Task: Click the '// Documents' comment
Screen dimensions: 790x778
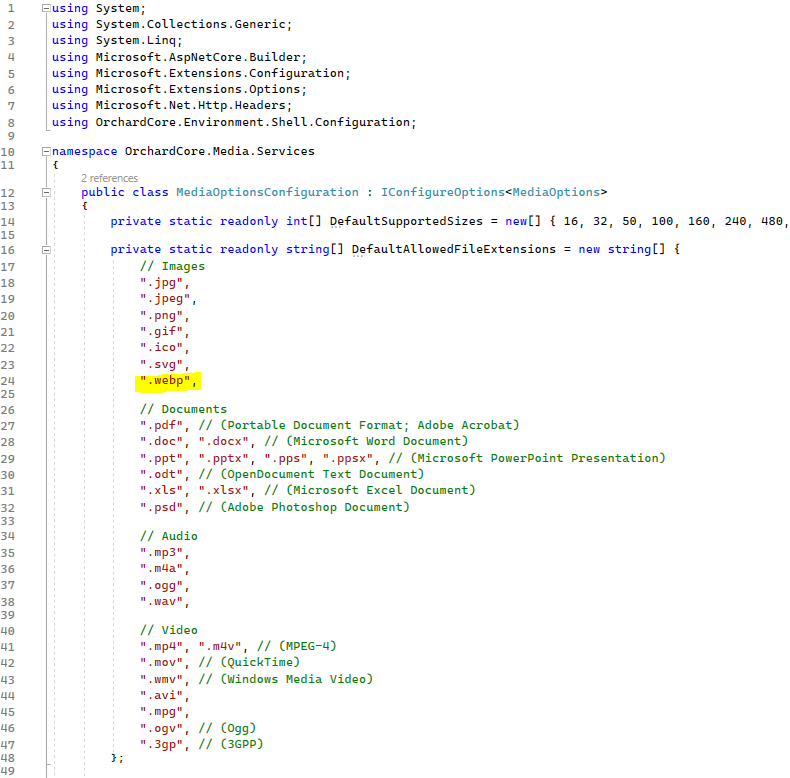Action: (x=183, y=409)
